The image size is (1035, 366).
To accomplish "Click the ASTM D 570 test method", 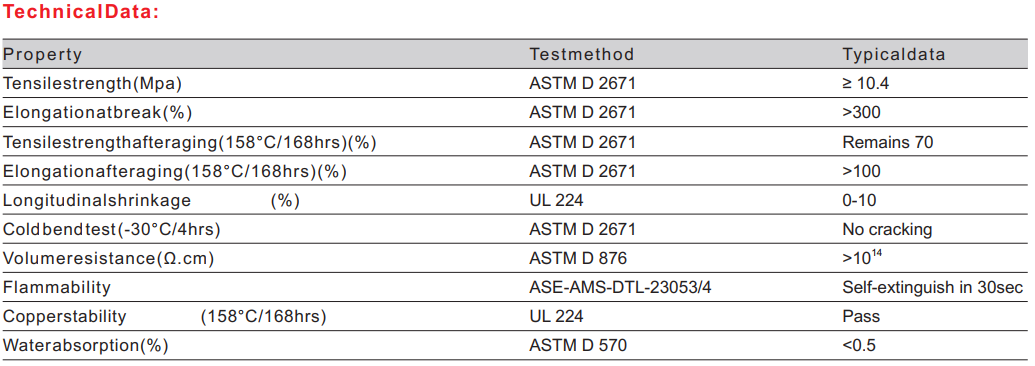I will 578,345.
